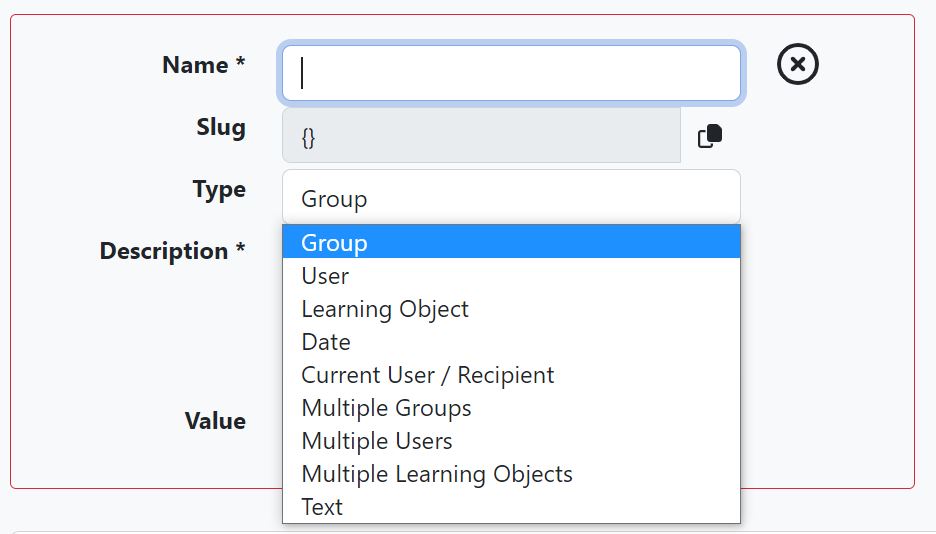
Task: Focus the Name text input
Action: pyautogui.click(x=512, y=73)
